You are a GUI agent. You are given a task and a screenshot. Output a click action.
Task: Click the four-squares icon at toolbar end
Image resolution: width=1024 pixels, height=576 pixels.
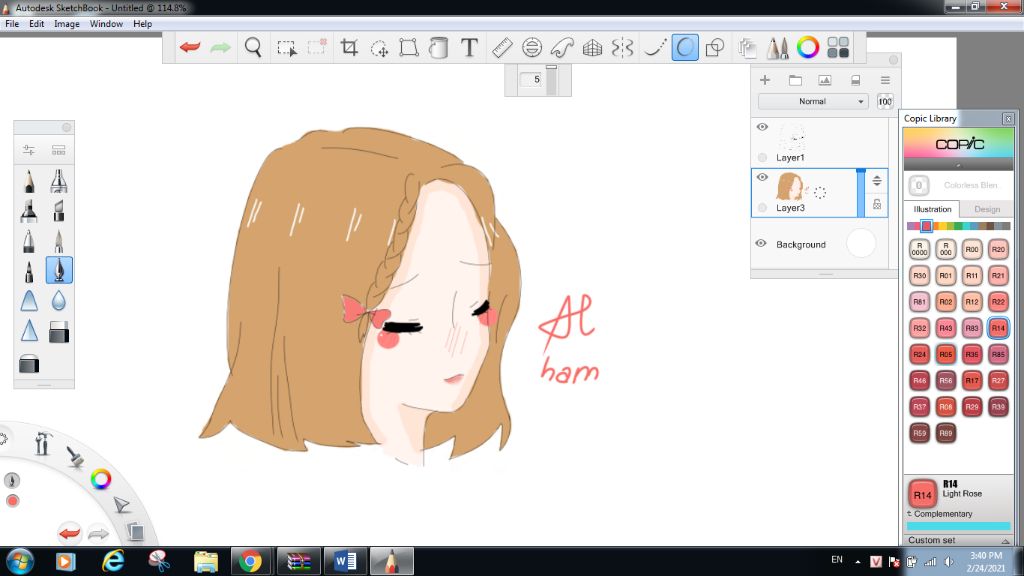[838, 47]
